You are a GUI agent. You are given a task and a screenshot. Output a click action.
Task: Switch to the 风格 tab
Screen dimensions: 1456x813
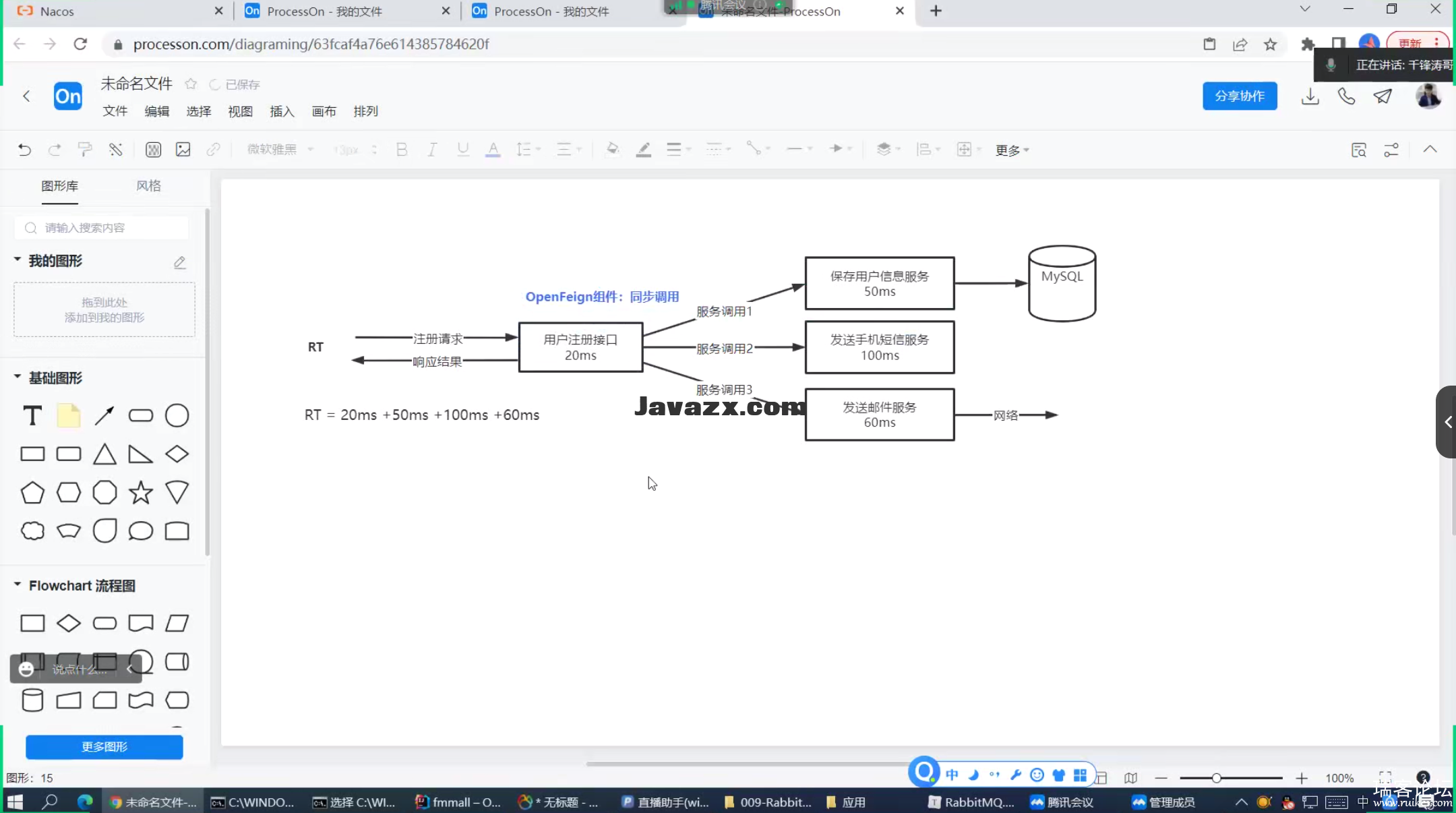(148, 185)
